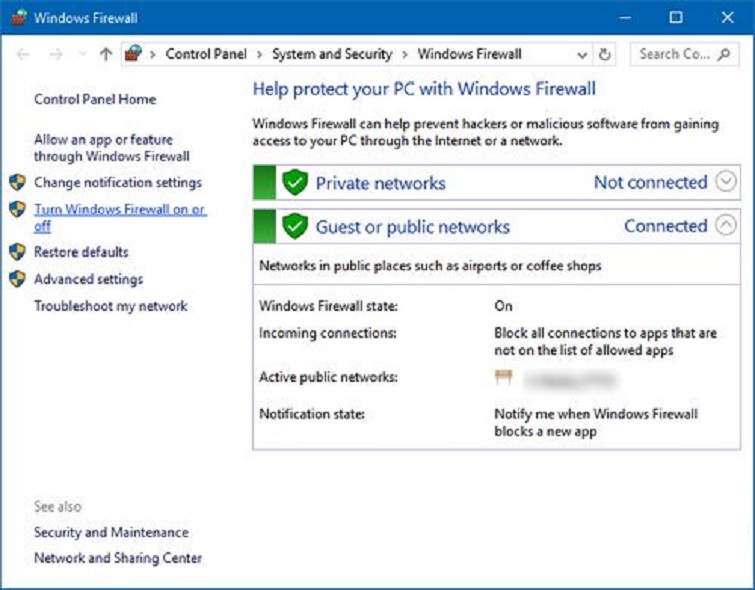Click the search magnifier icon
755x590 pixels.
[724, 54]
